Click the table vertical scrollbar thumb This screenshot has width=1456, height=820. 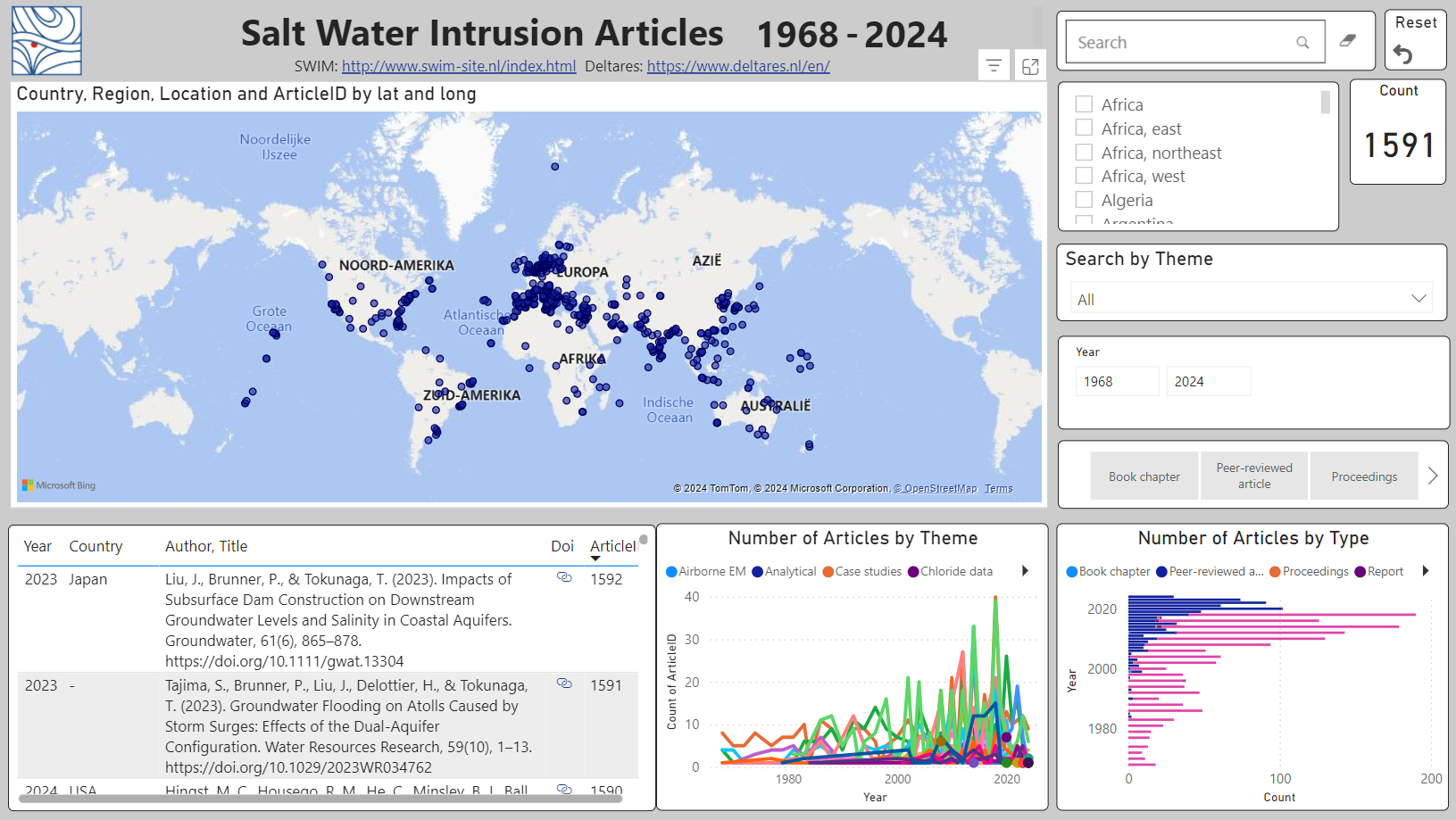(x=643, y=539)
